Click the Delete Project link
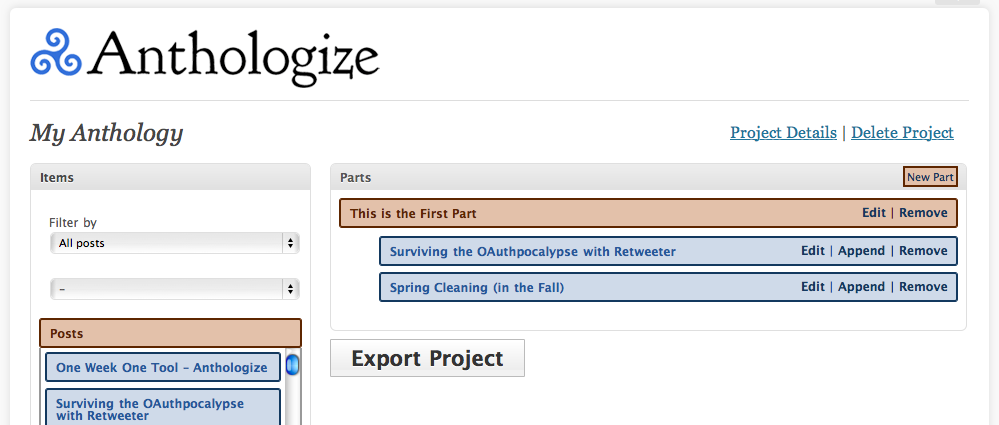The width and height of the screenshot is (999, 425). coord(902,133)
